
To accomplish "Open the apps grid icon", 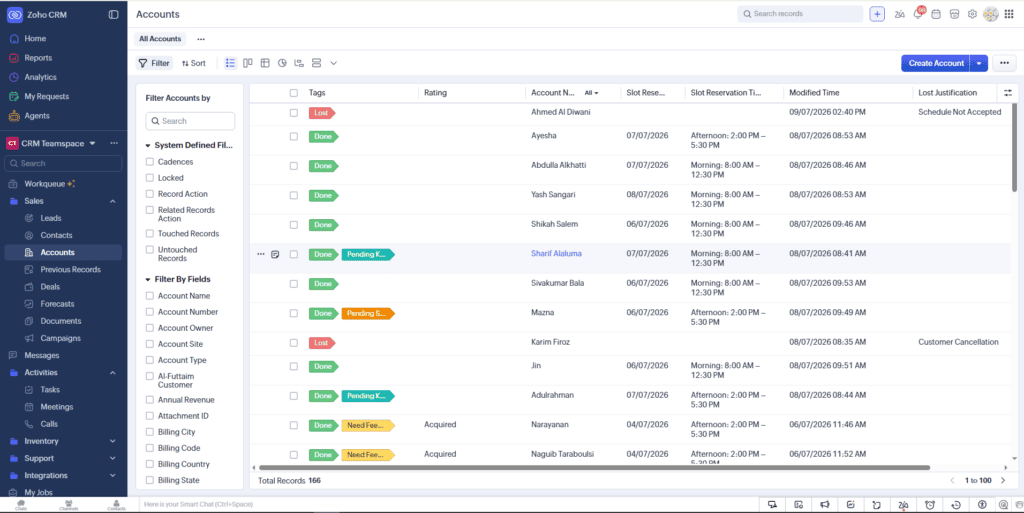I will [1009, 14].
